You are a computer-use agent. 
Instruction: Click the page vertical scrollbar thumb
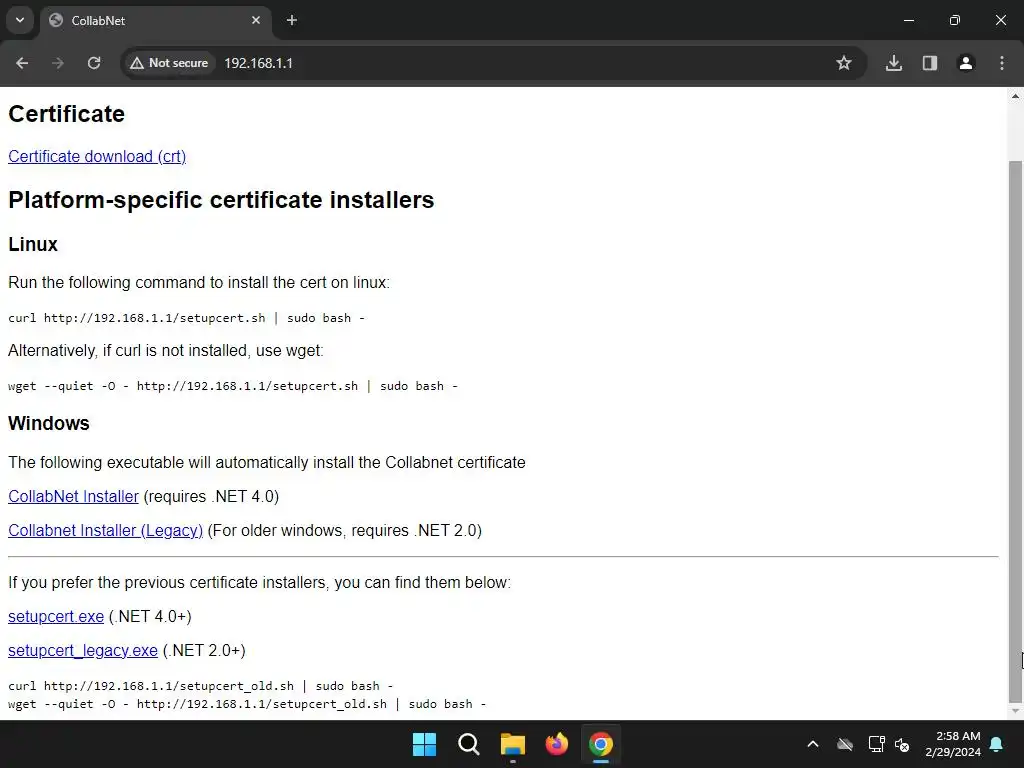coord(1015,431)
